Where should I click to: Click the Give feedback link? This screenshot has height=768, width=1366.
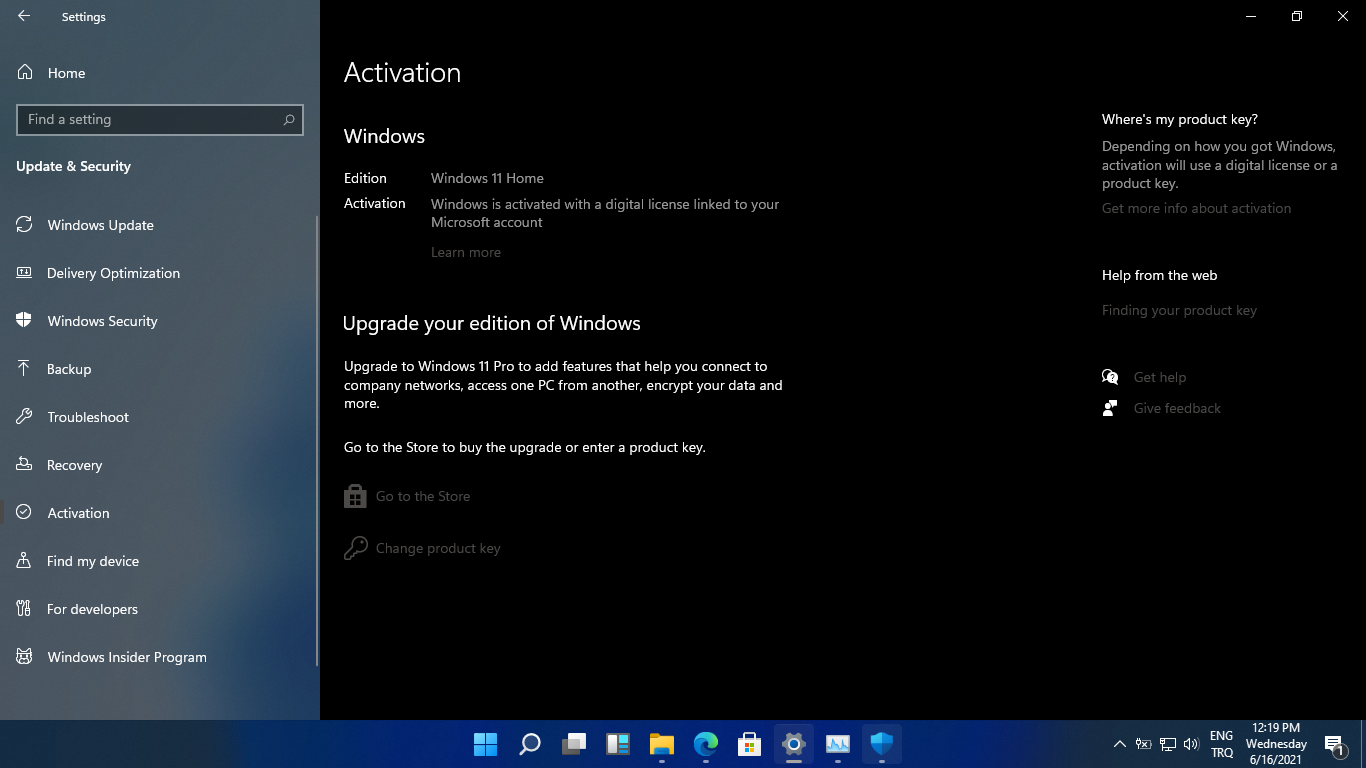coord(1177,408)
